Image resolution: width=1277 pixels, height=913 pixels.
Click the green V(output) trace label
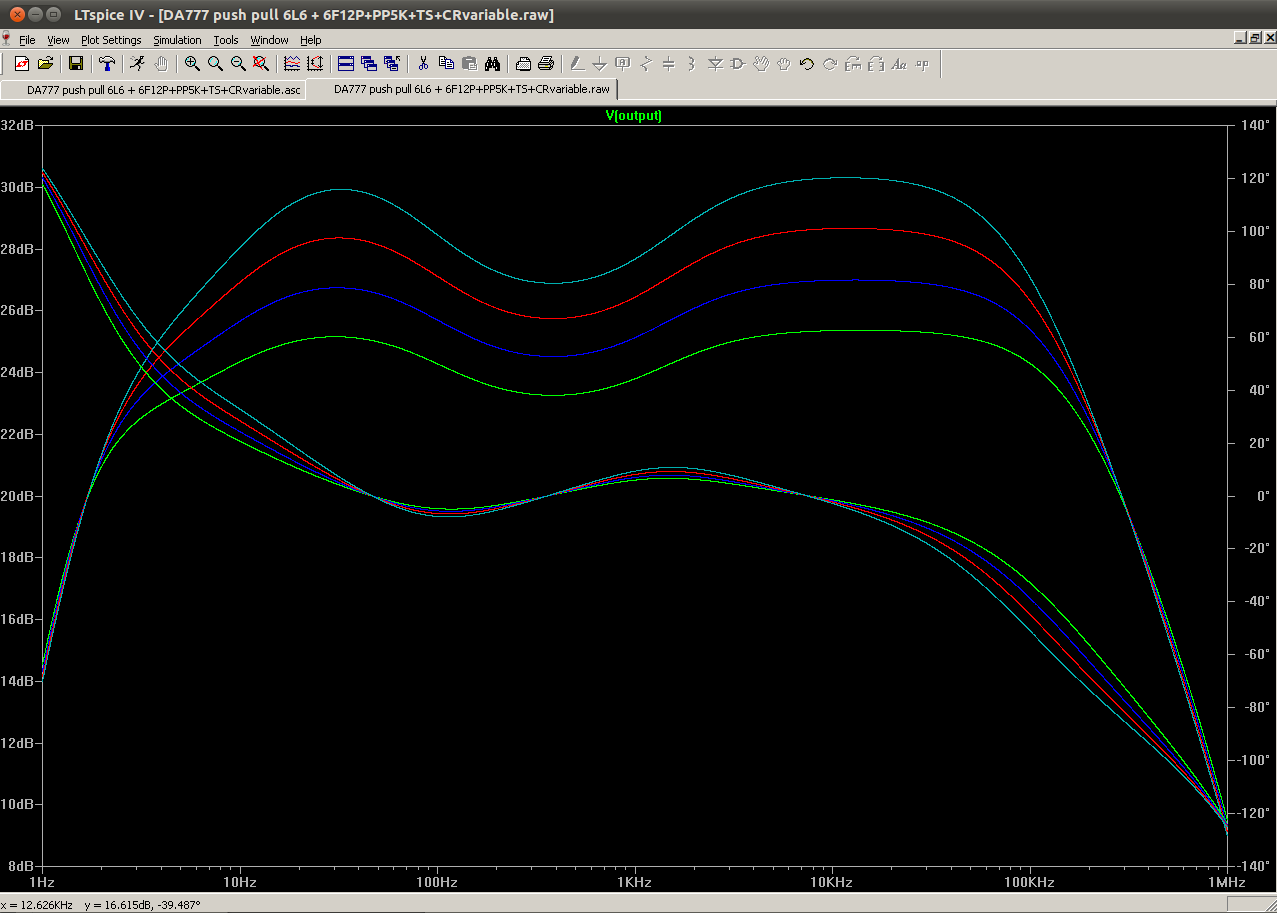[x=634, y=115]
